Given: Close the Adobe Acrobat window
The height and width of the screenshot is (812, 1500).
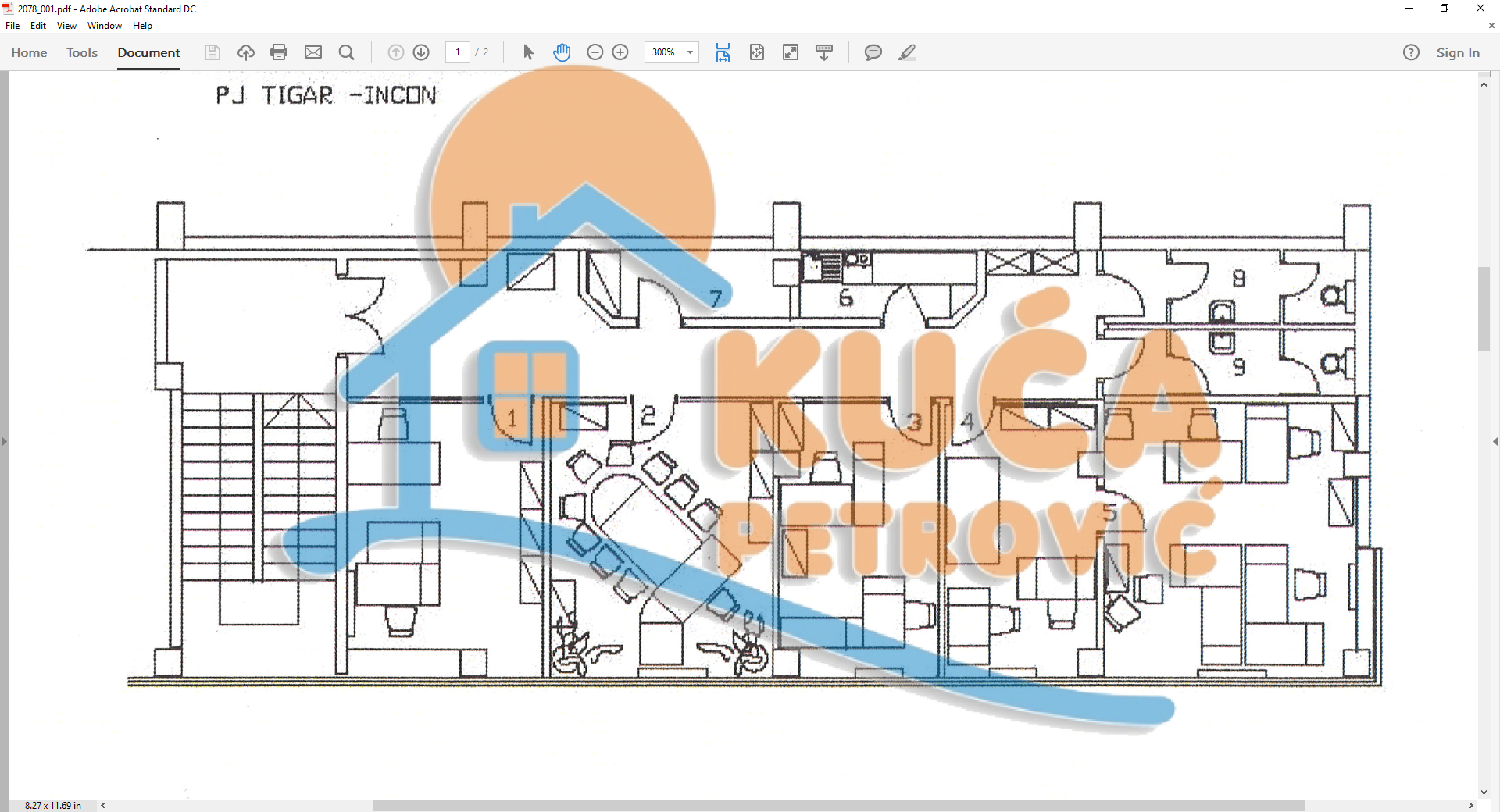Looking at the screenshot, I should pyautogui.click(x=1480, y=9).
